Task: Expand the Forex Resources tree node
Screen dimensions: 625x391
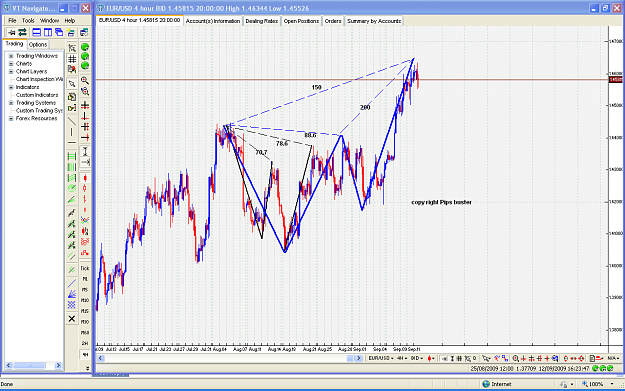Action: 11,118
